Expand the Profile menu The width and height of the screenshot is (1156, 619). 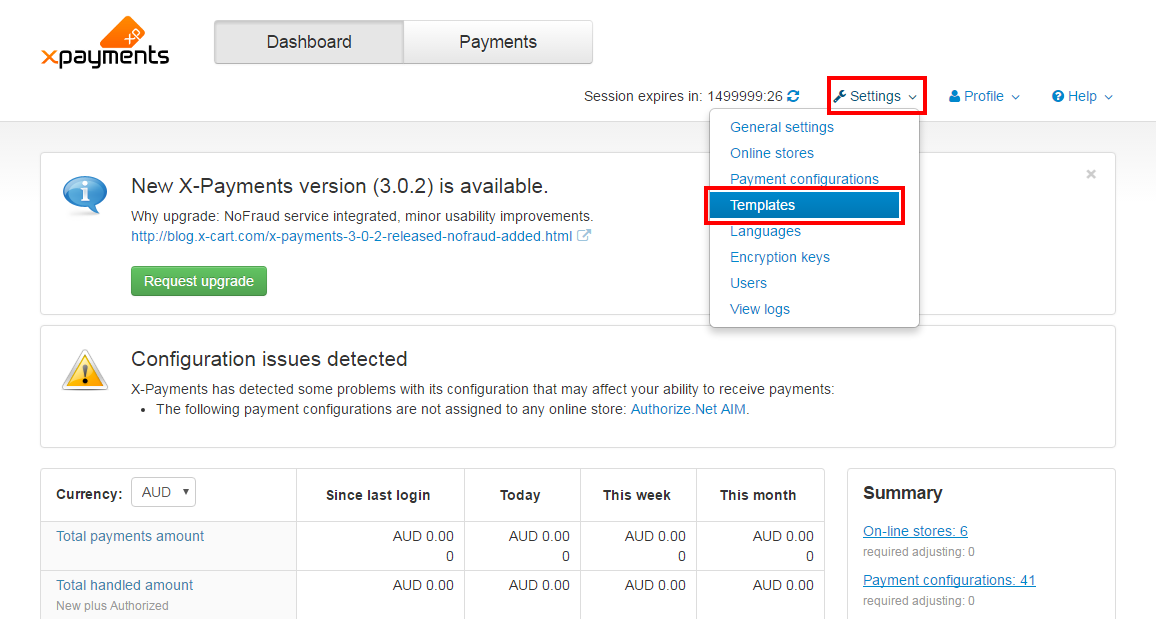pyautogui.click(x=984, y=97)
